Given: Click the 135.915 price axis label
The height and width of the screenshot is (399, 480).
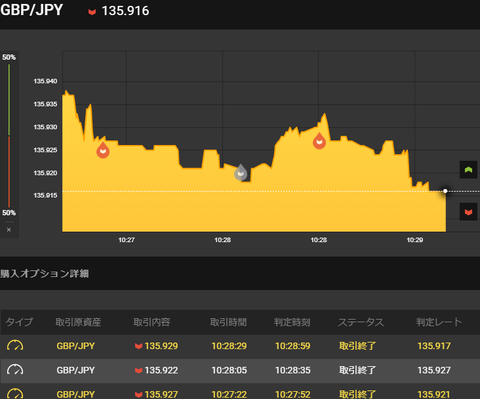Looking at the screenshot, I should coord(45,195).
